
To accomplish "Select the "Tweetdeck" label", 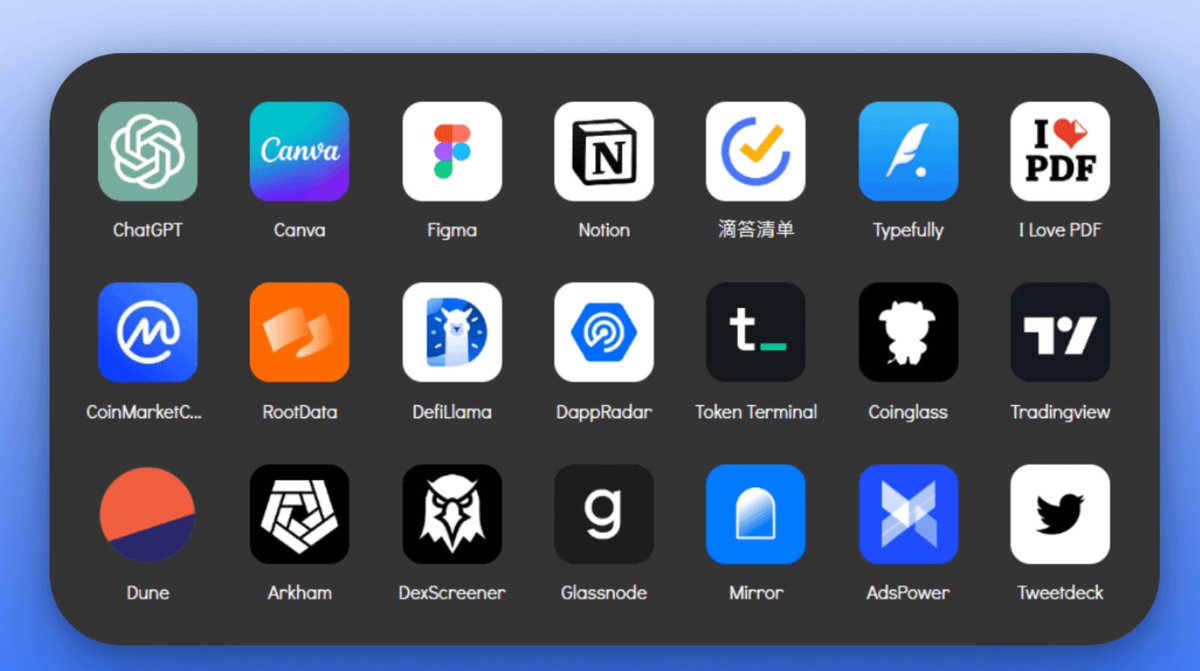I will pyautogui.click(x=1060, y=593).
